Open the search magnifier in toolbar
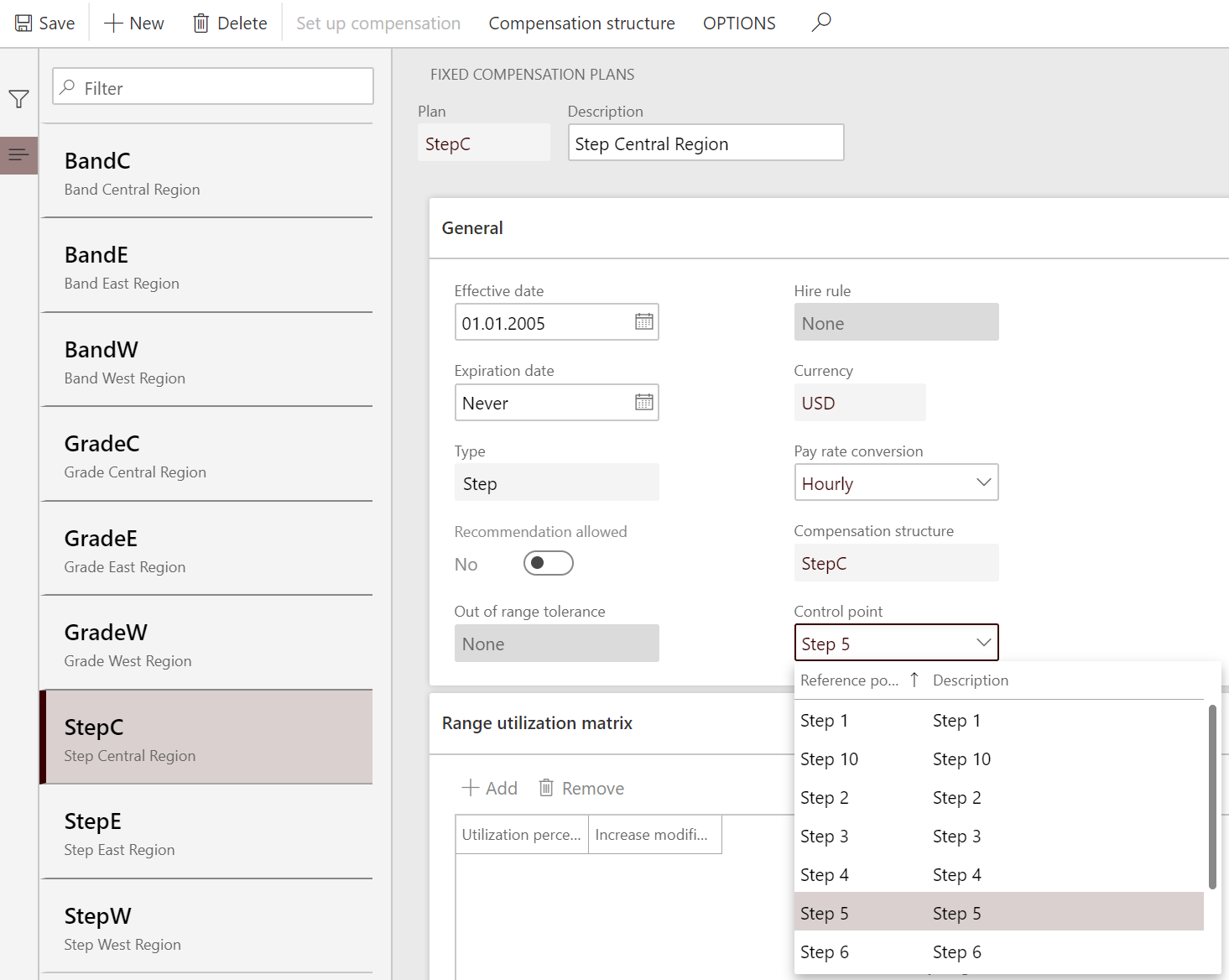The width and height of the screenshot is (1229, 980). tap(821, 22)
